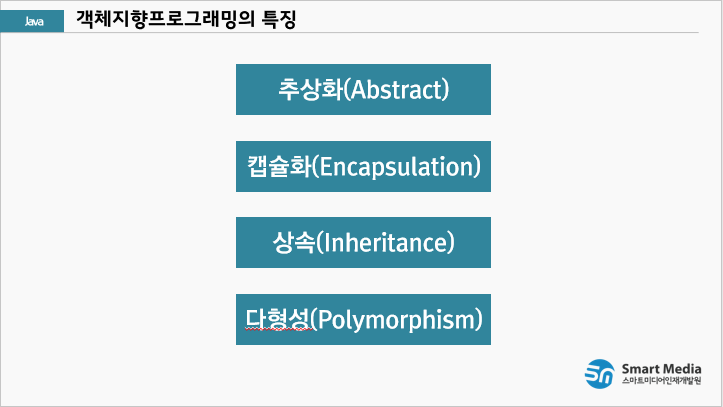Click the word Encapsulation in the second box

point(397,166)
